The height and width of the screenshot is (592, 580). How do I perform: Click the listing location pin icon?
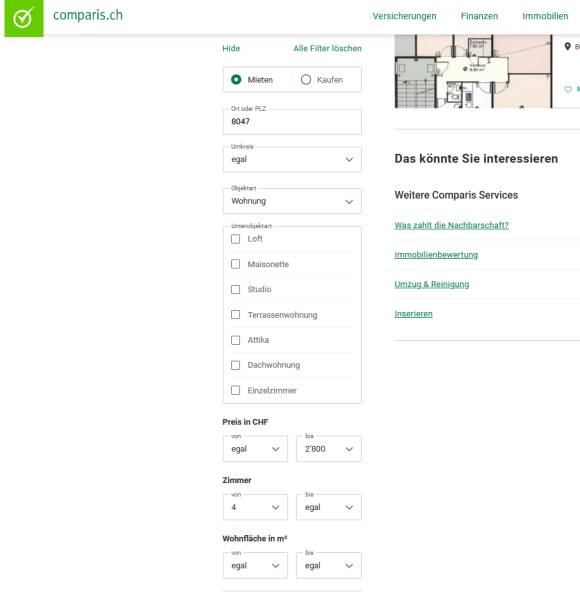[567, 46]
